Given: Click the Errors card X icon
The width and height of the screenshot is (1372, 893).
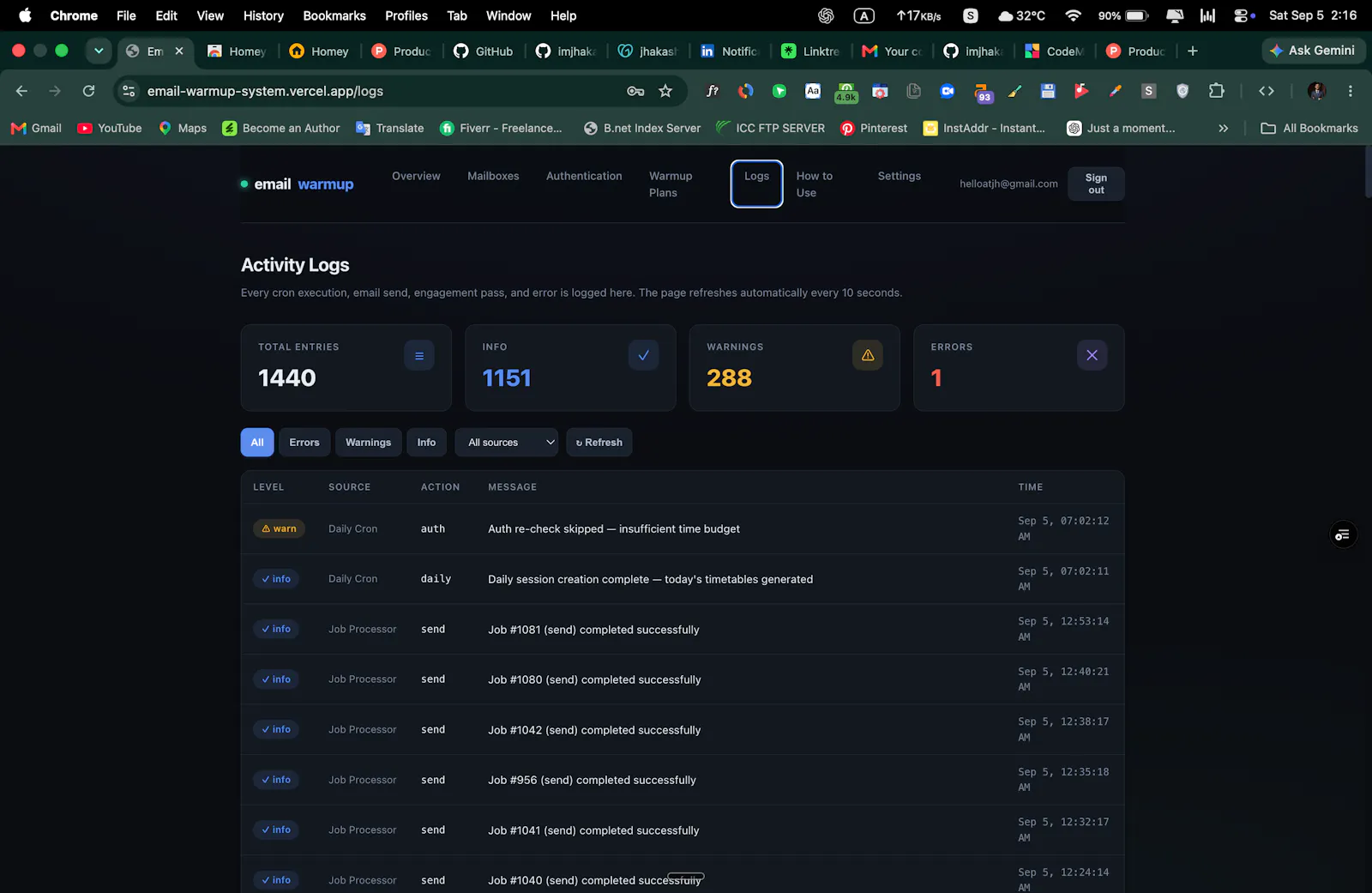Looking at the screenshot, I should (1092, 355).
